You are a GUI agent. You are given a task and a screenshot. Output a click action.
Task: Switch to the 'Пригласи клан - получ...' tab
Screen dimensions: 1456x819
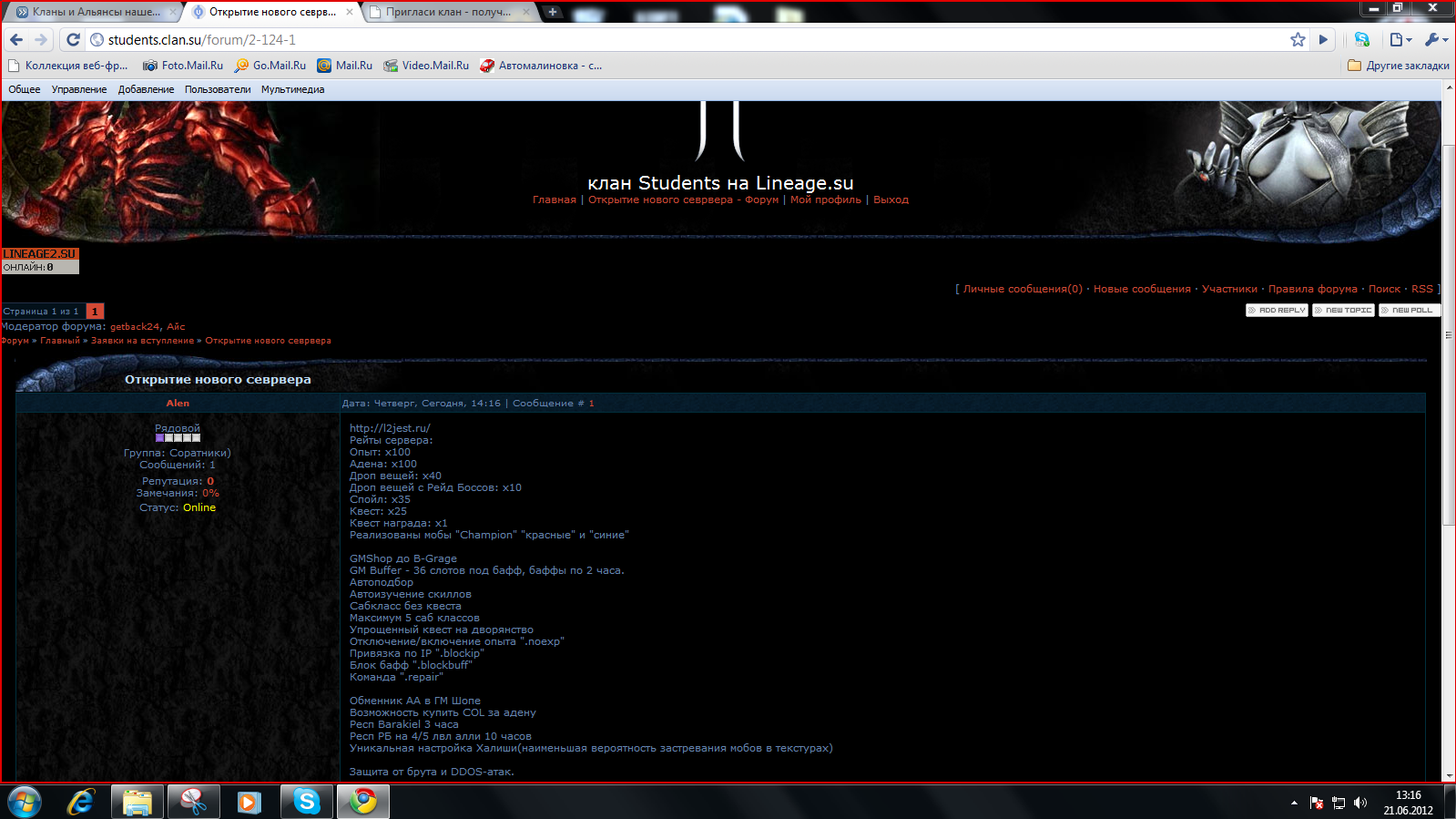point(448,12)
